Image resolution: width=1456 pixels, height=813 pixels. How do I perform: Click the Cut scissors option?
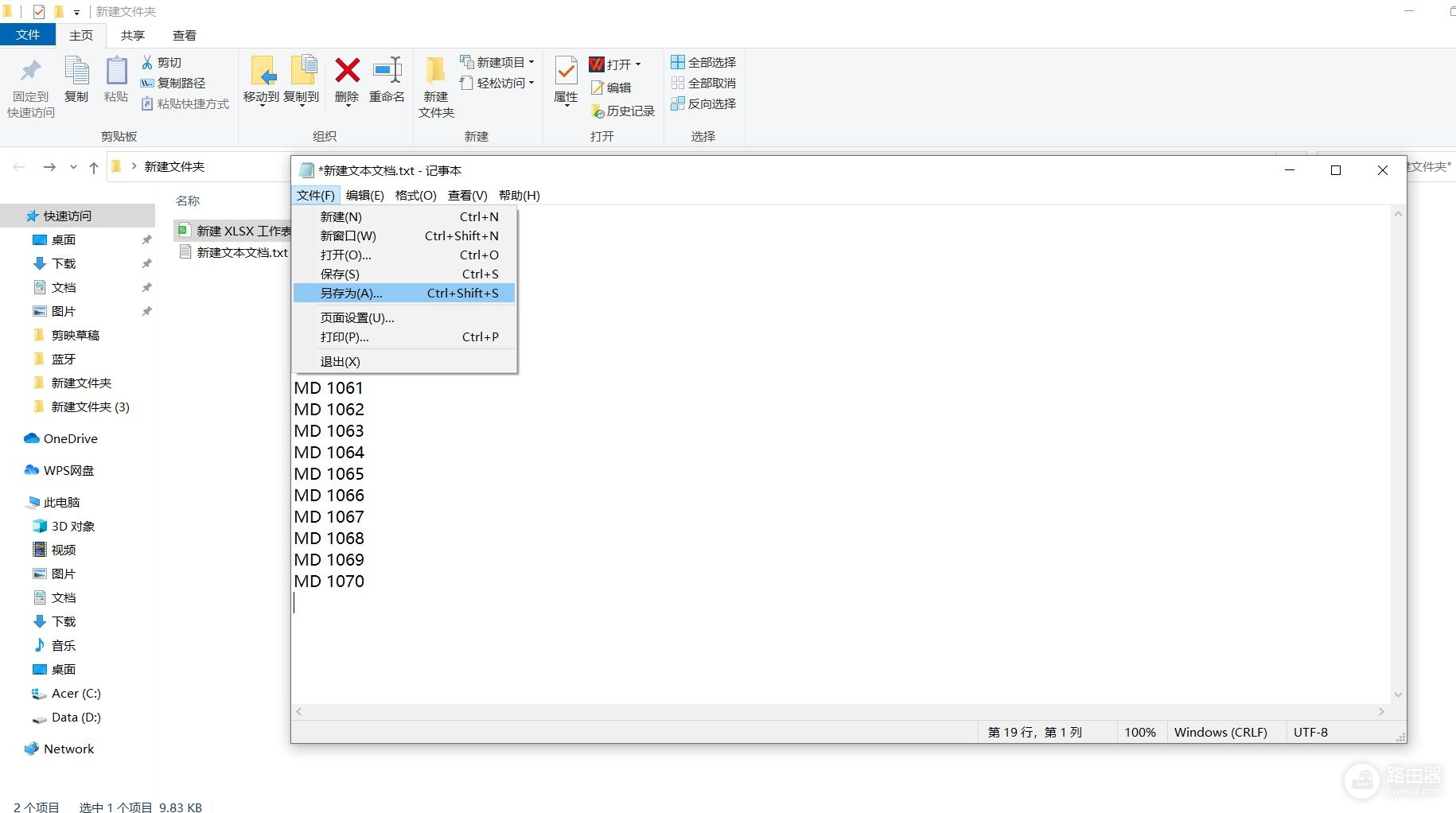click(x=162, y=62)
